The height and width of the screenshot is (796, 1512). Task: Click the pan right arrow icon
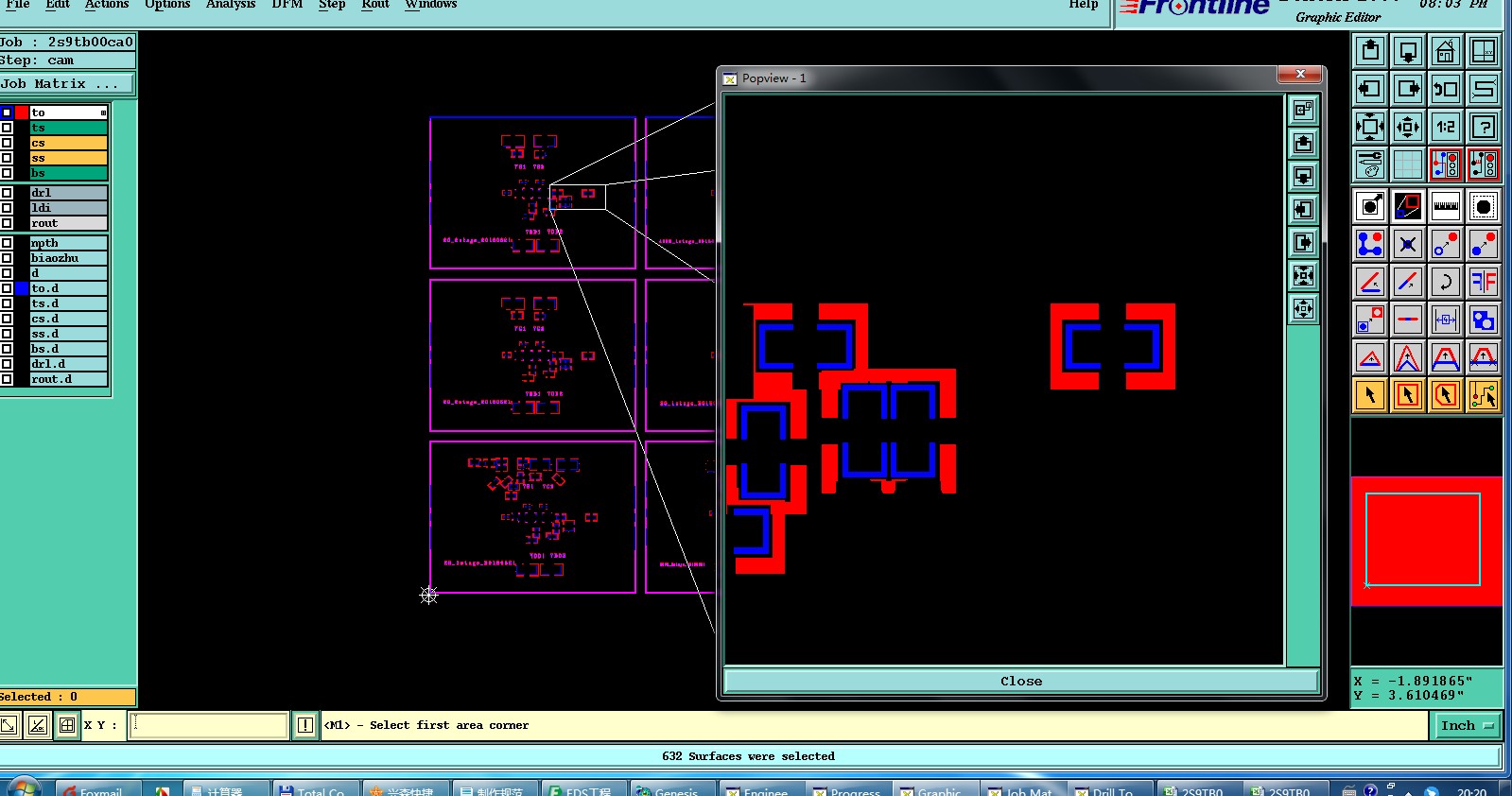pyautogui.click(x=1408, y=89)
